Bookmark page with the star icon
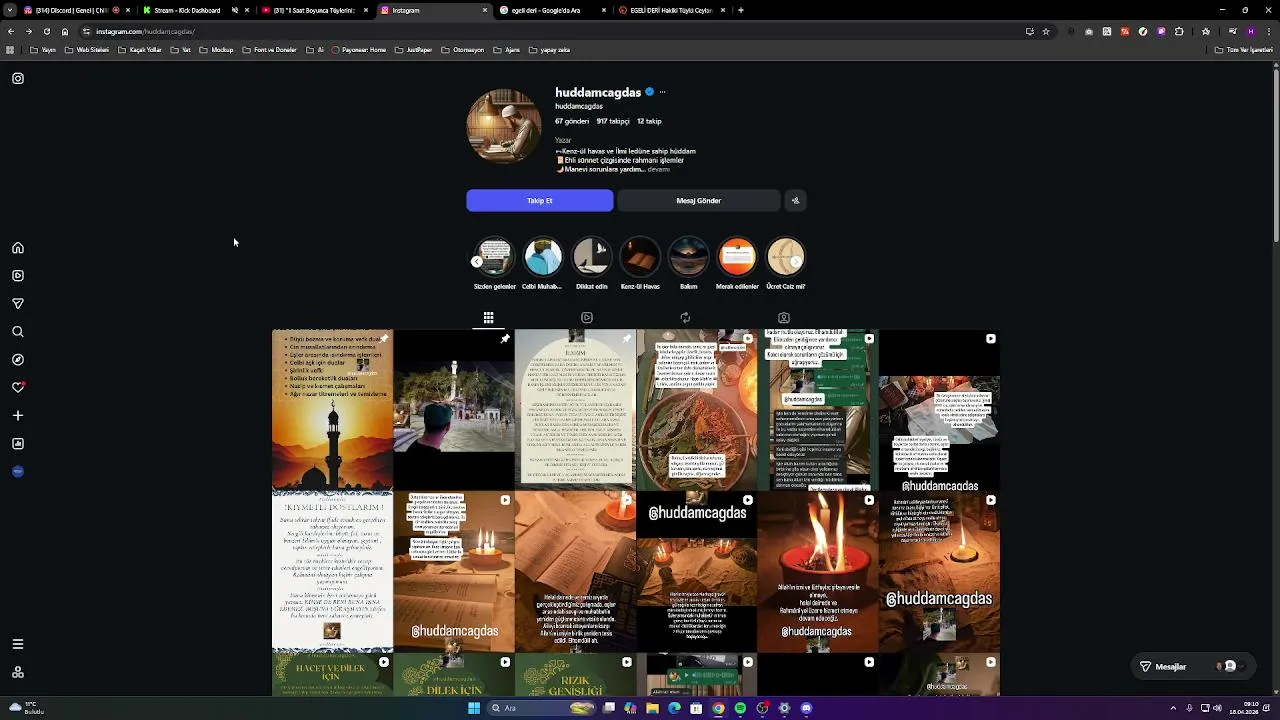 [x=1046, y=31]
